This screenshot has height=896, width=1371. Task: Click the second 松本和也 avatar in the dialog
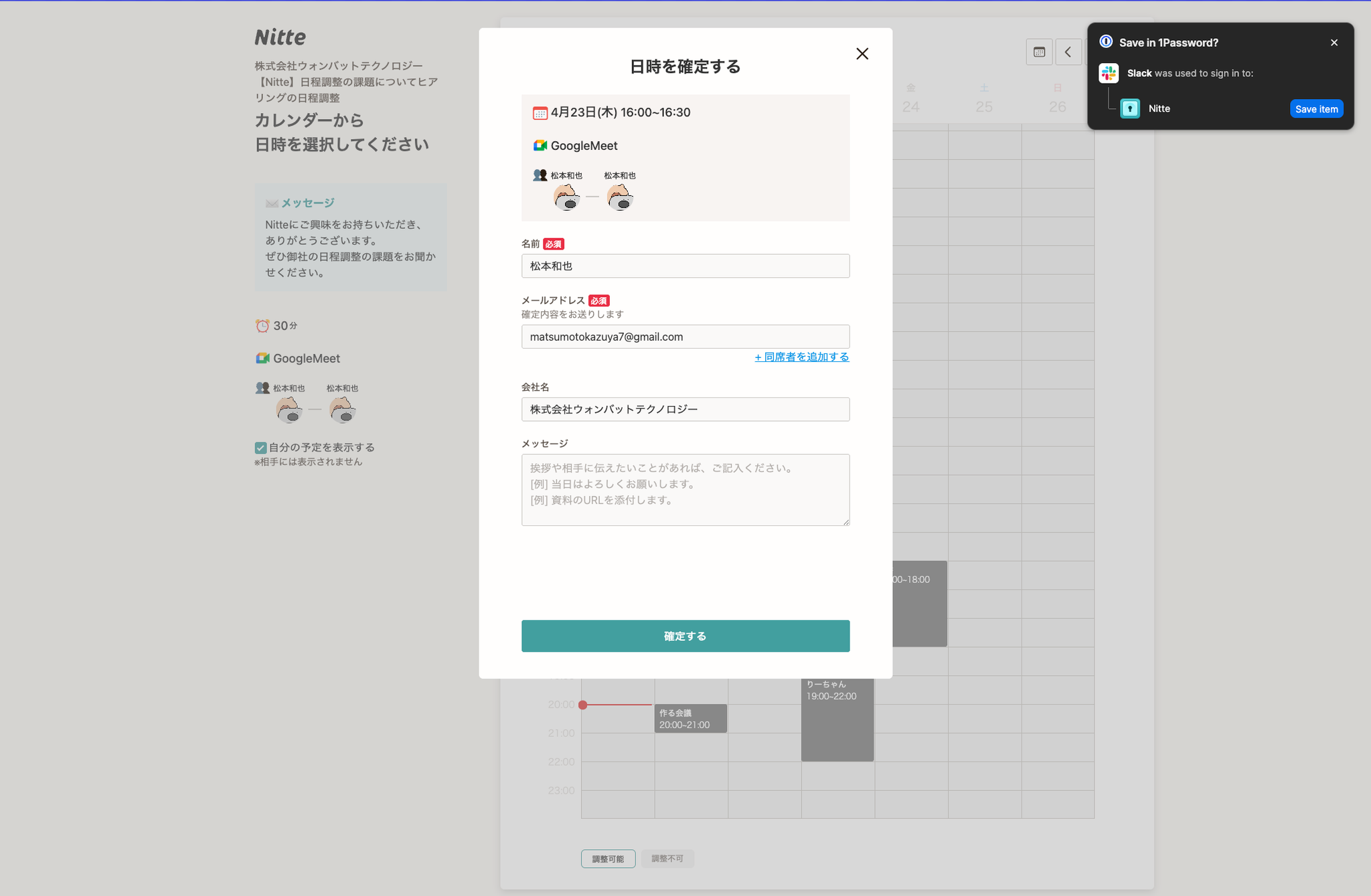[620, 197]
